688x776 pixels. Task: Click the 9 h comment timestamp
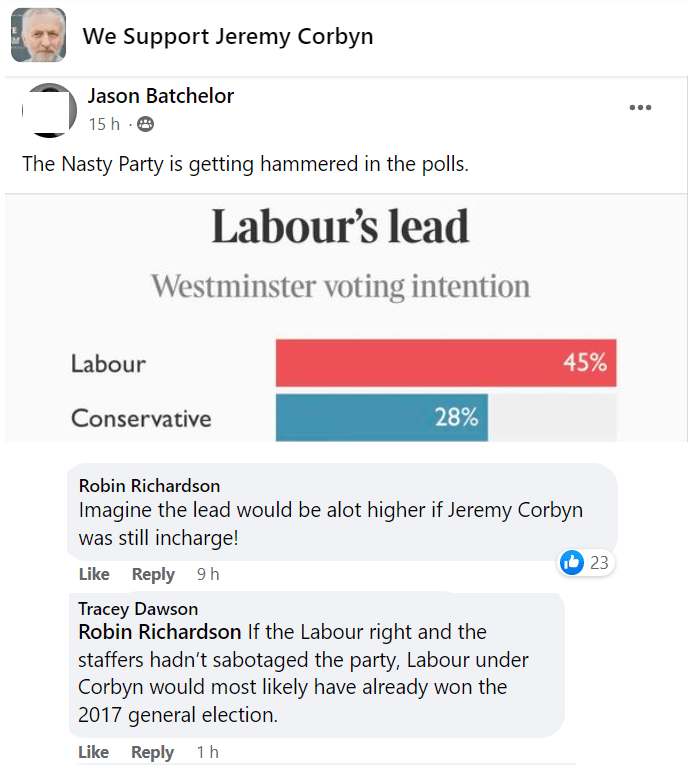tap(208, 574)
